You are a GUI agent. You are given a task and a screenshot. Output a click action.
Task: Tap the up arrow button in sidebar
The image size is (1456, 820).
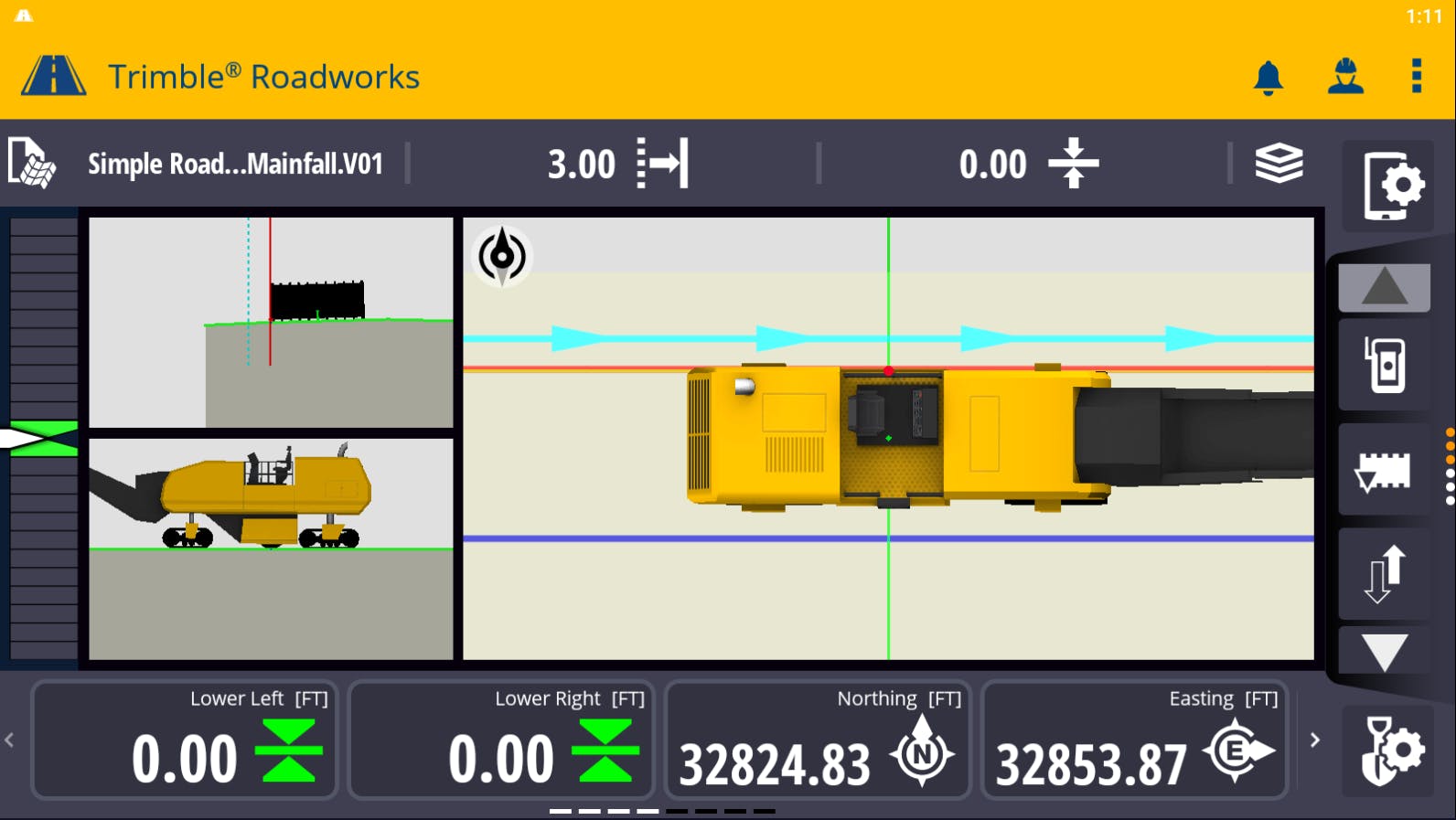pos(1385,287)
